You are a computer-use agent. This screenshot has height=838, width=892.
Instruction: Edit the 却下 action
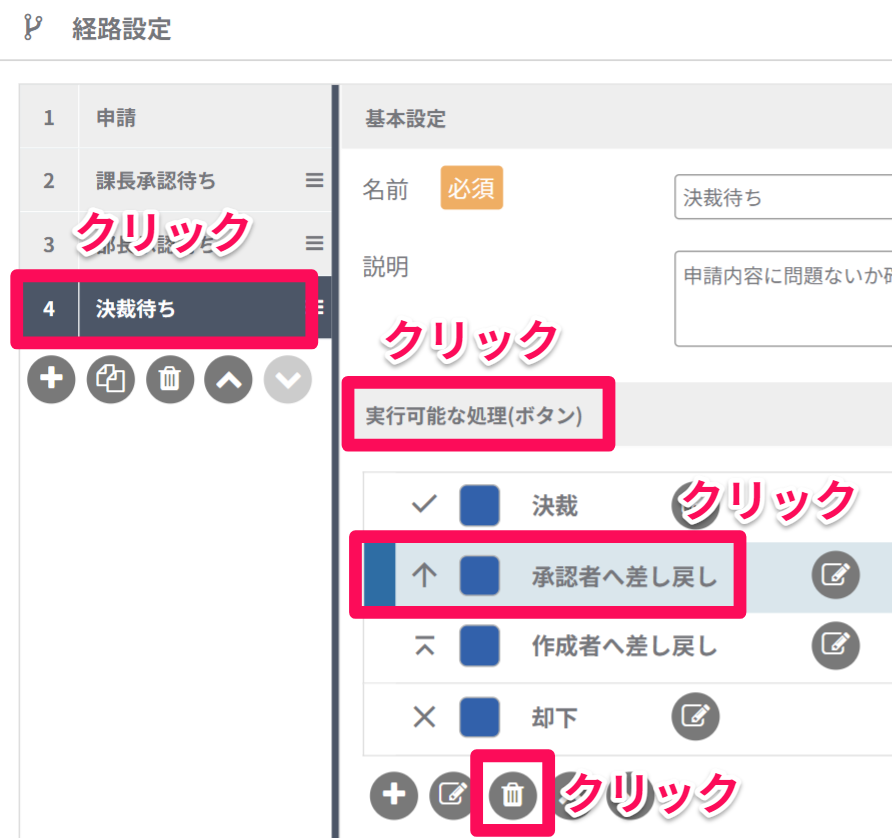pyautogui.click(x=695, y=716)
